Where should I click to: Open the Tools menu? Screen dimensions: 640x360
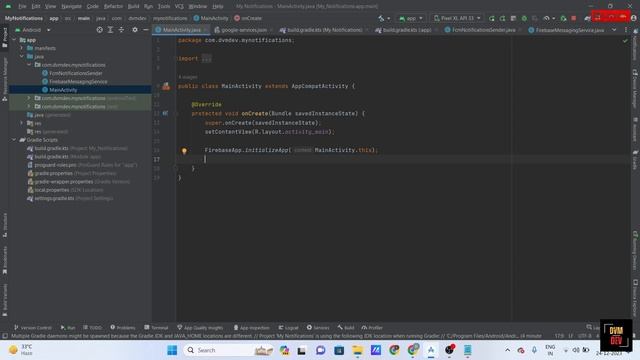(164, 6)
